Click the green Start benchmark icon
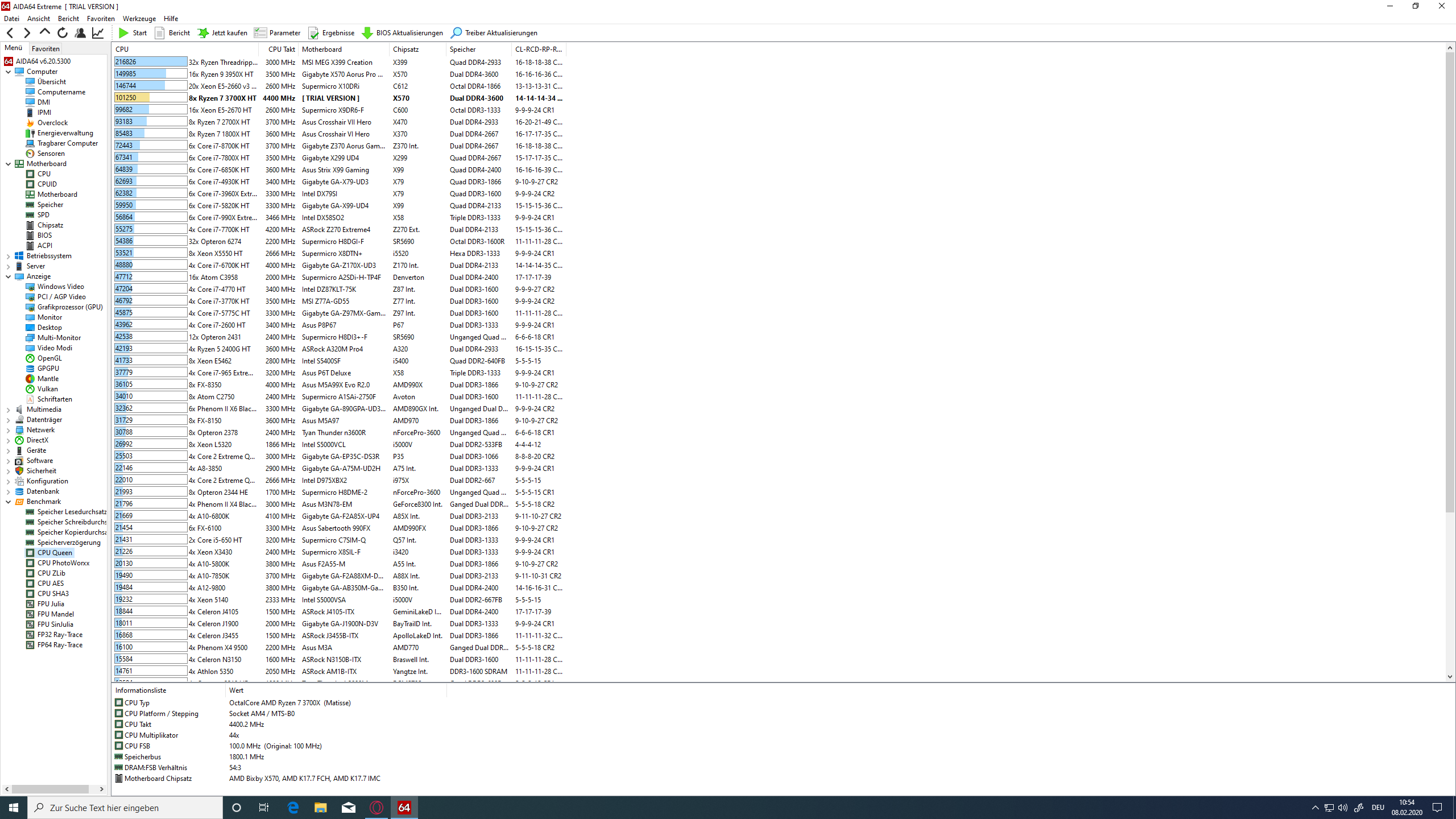The height and width of the screenshot is (819, 1456). tap(123, 33)
